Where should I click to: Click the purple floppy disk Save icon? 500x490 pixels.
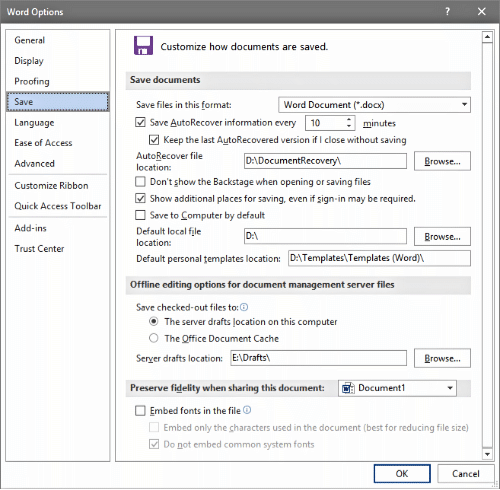pyautogui.click(x=143, y=45)
